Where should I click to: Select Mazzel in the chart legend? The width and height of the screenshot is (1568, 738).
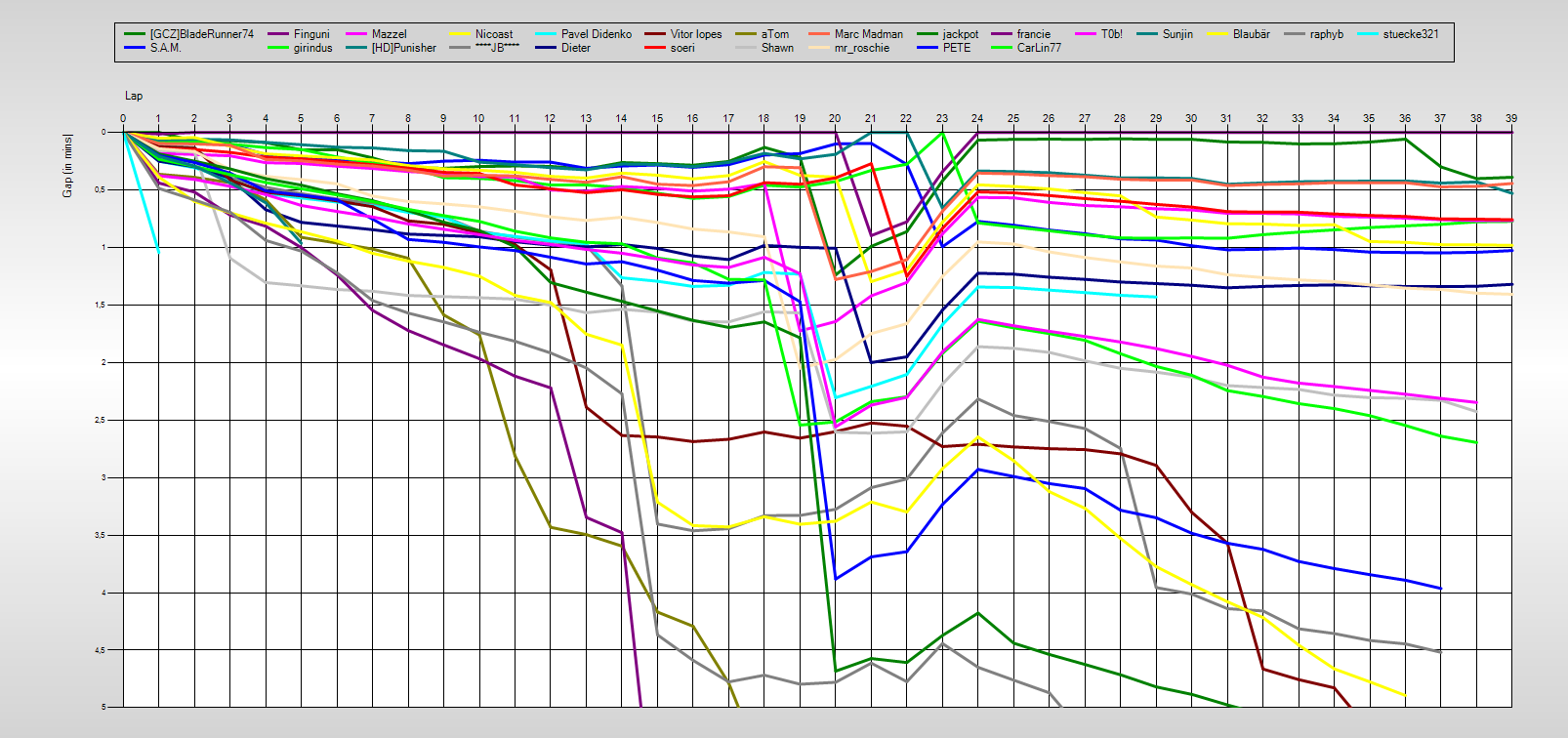(x=389, y=34)
